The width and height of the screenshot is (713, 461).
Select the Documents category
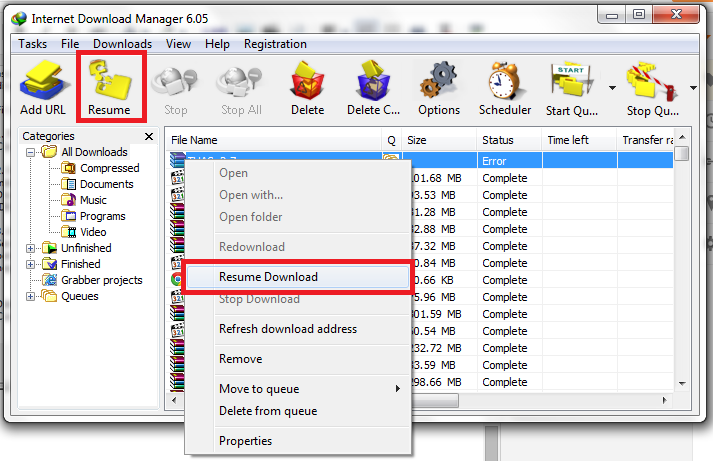point(107,184)
